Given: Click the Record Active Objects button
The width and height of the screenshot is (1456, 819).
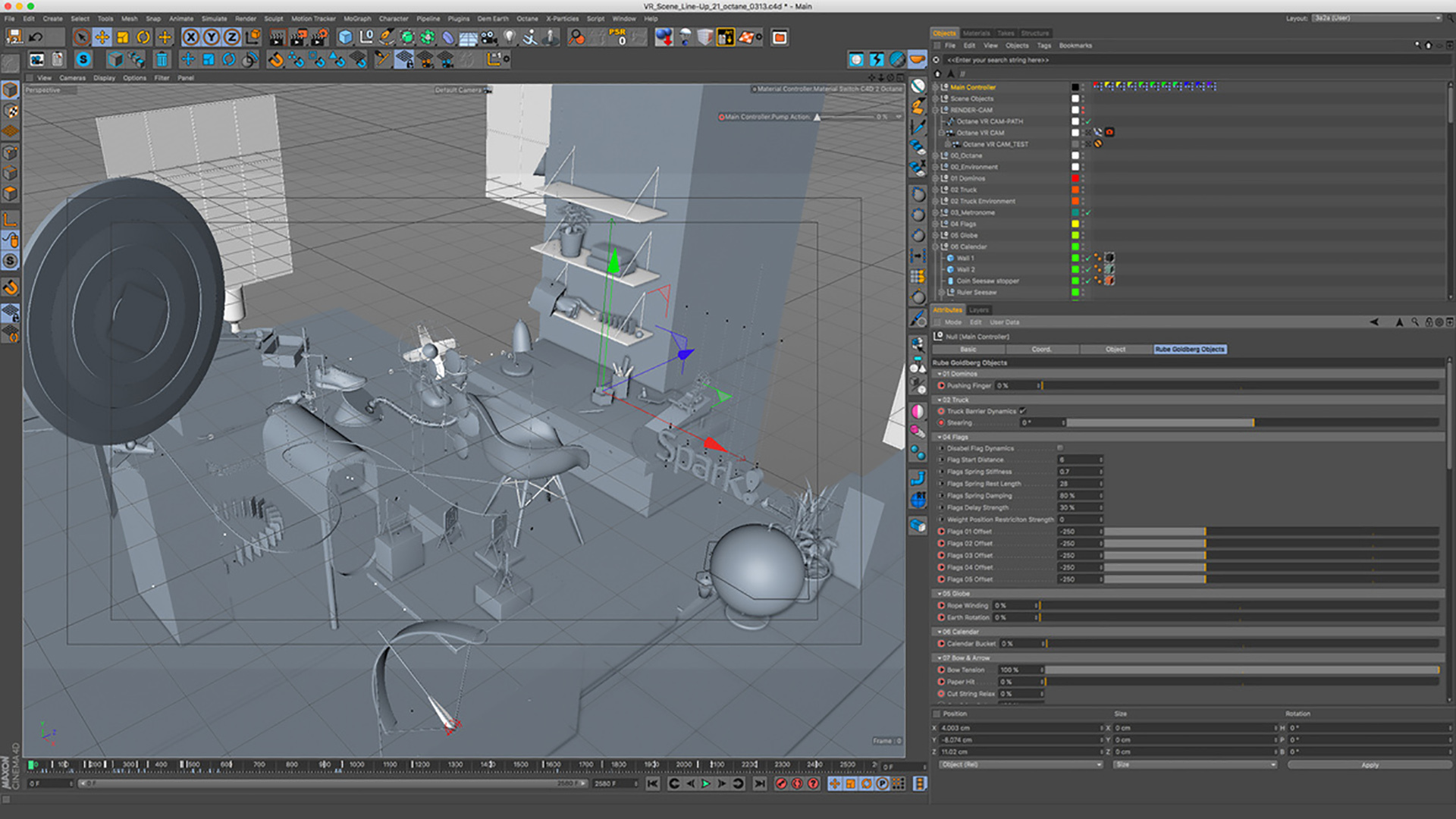Looking at the screenshot, I should [x=781, y=783].
